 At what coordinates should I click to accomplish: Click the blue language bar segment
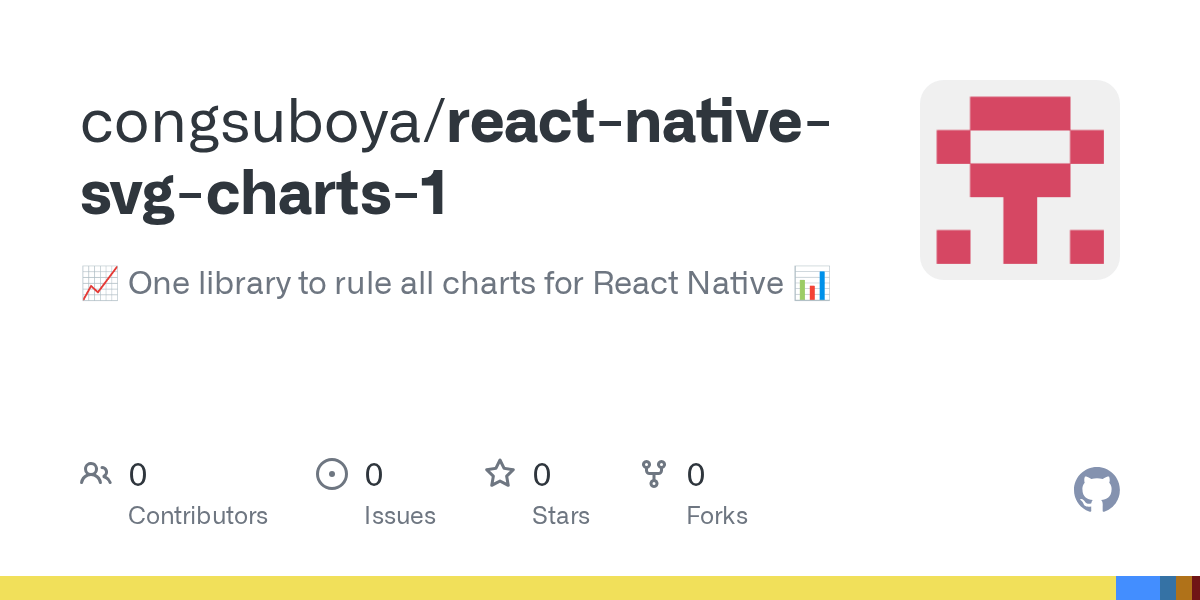click(1138, 588)
